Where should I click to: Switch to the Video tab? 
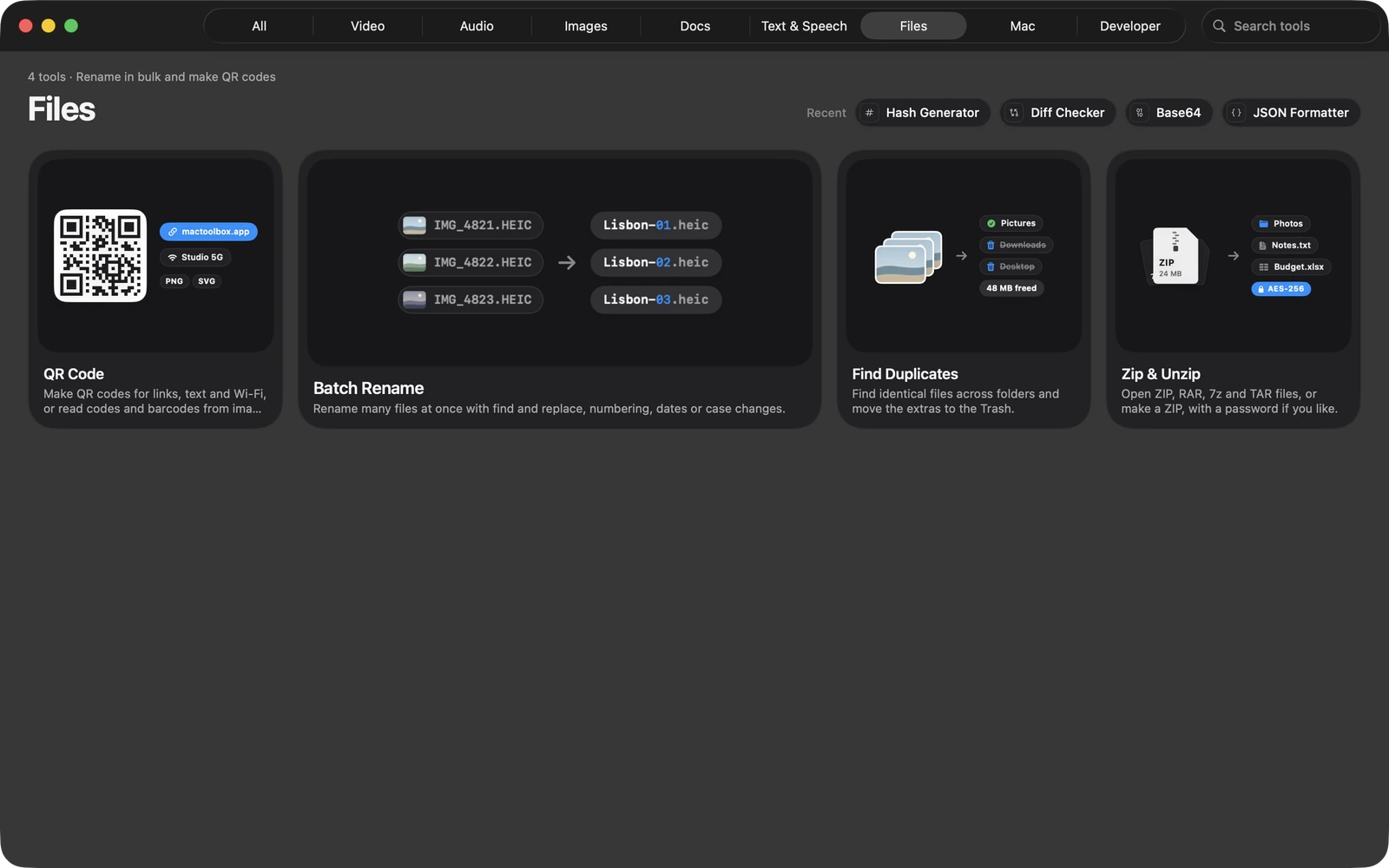click(367, 26)
